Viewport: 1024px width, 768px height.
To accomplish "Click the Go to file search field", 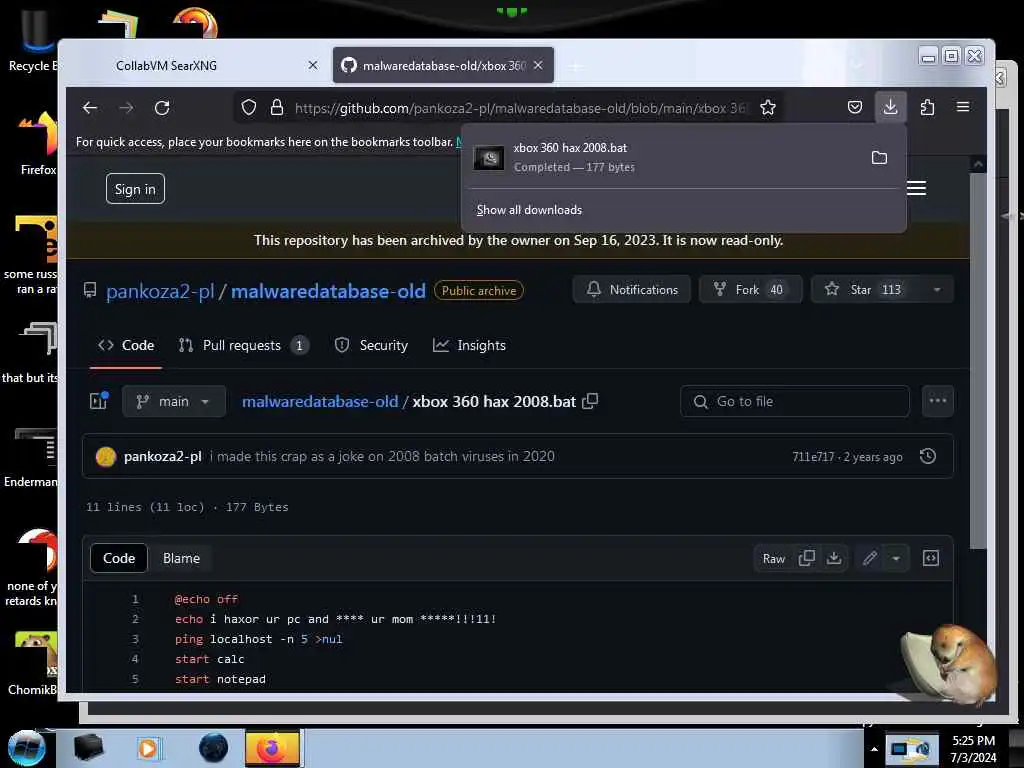I will [x=795, y=401].
